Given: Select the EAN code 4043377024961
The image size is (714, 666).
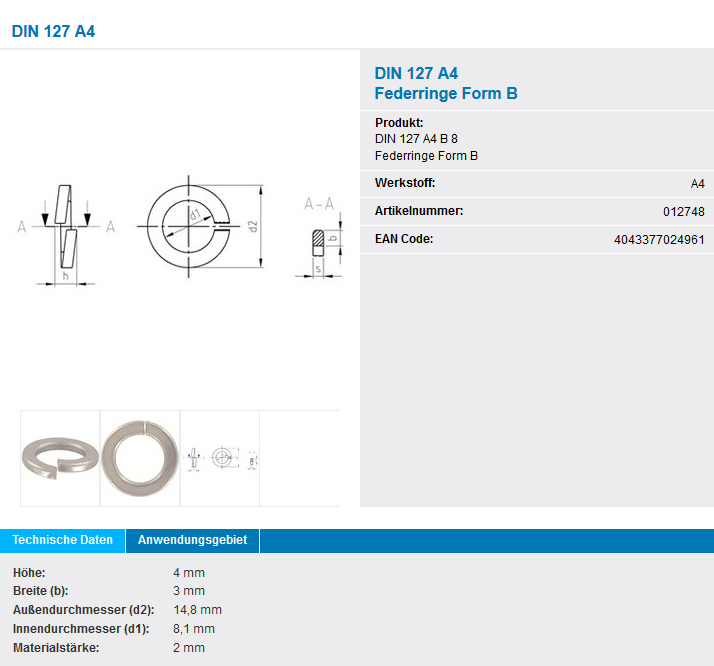Looking at the screenshot, I should click(659, 240).
